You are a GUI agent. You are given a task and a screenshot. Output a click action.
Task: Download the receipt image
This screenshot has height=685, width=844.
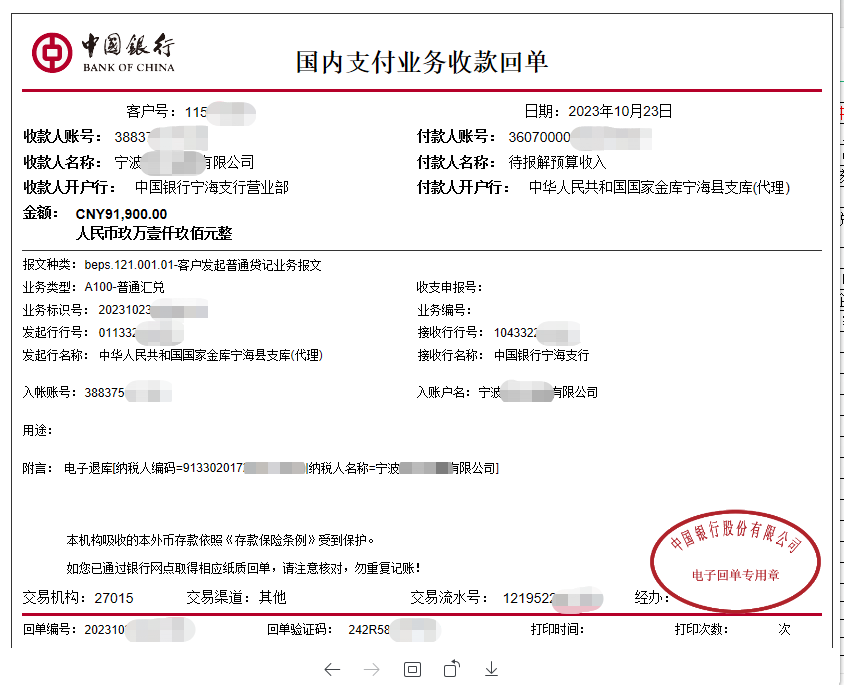pyautogui.click(x=491, y=669)
